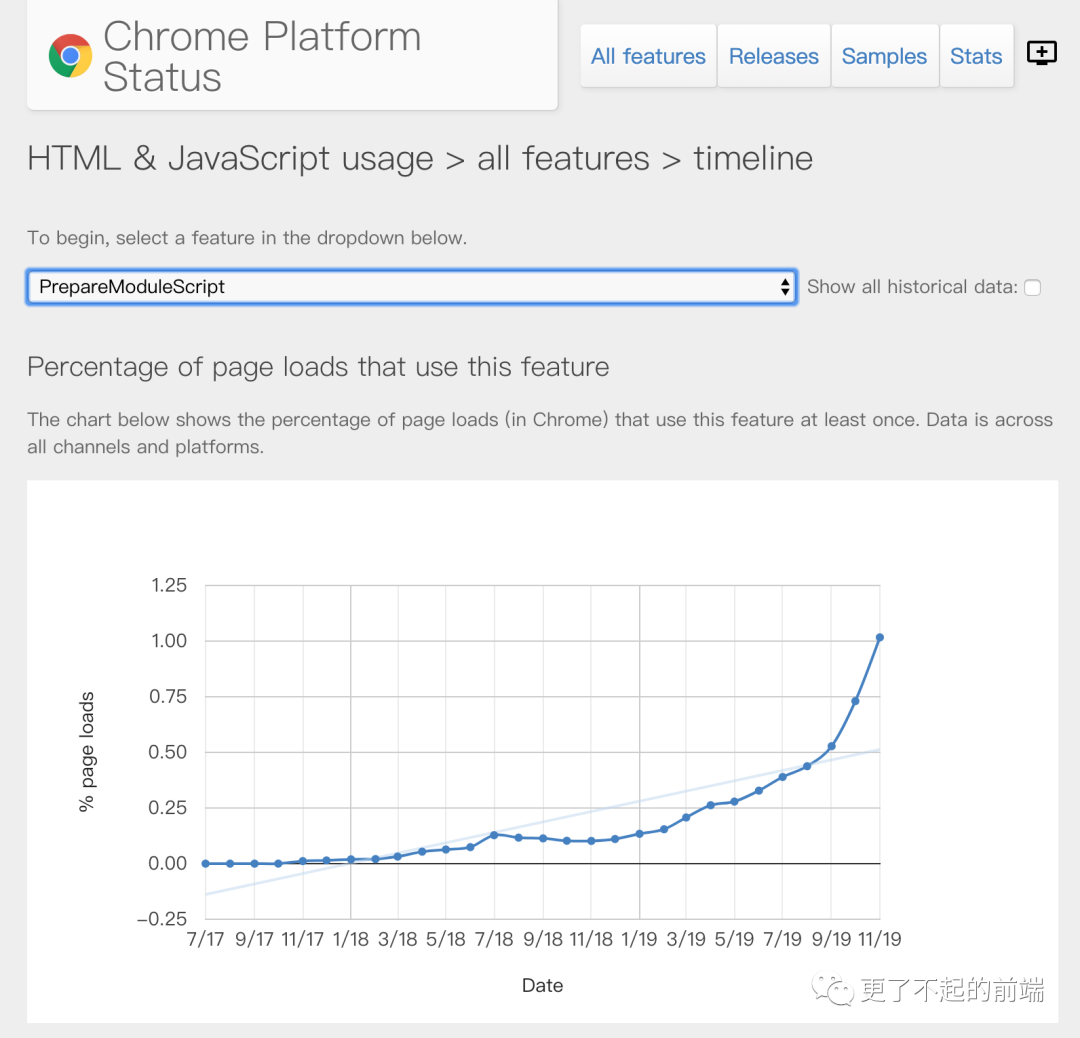The image size is (1080, 1038).
Task: Click the first data point at 7/17
Action: [x=205, y=863]
